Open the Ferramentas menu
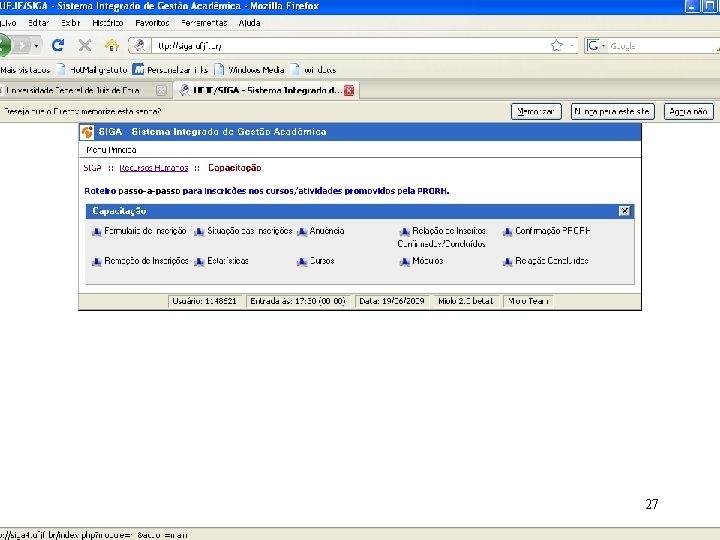Viewport: 720px width, 540px height. [204, 23]
